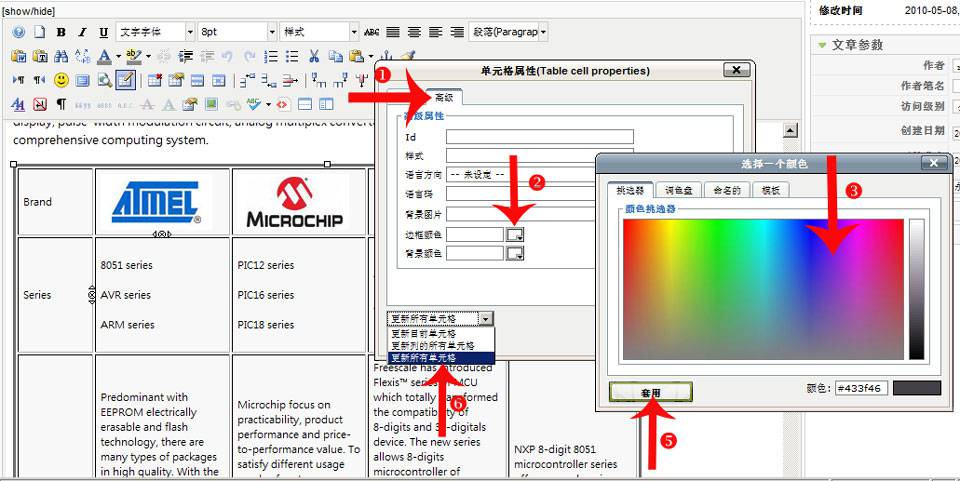Align text to the right

click(457, 32)
